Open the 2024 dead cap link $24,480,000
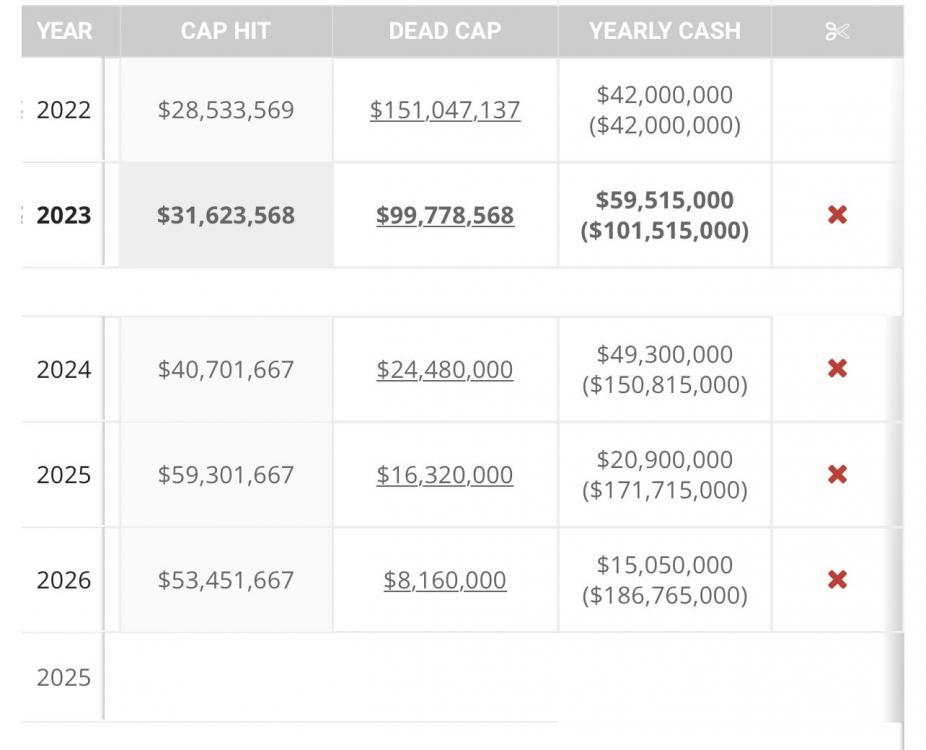 click(445, 370)
